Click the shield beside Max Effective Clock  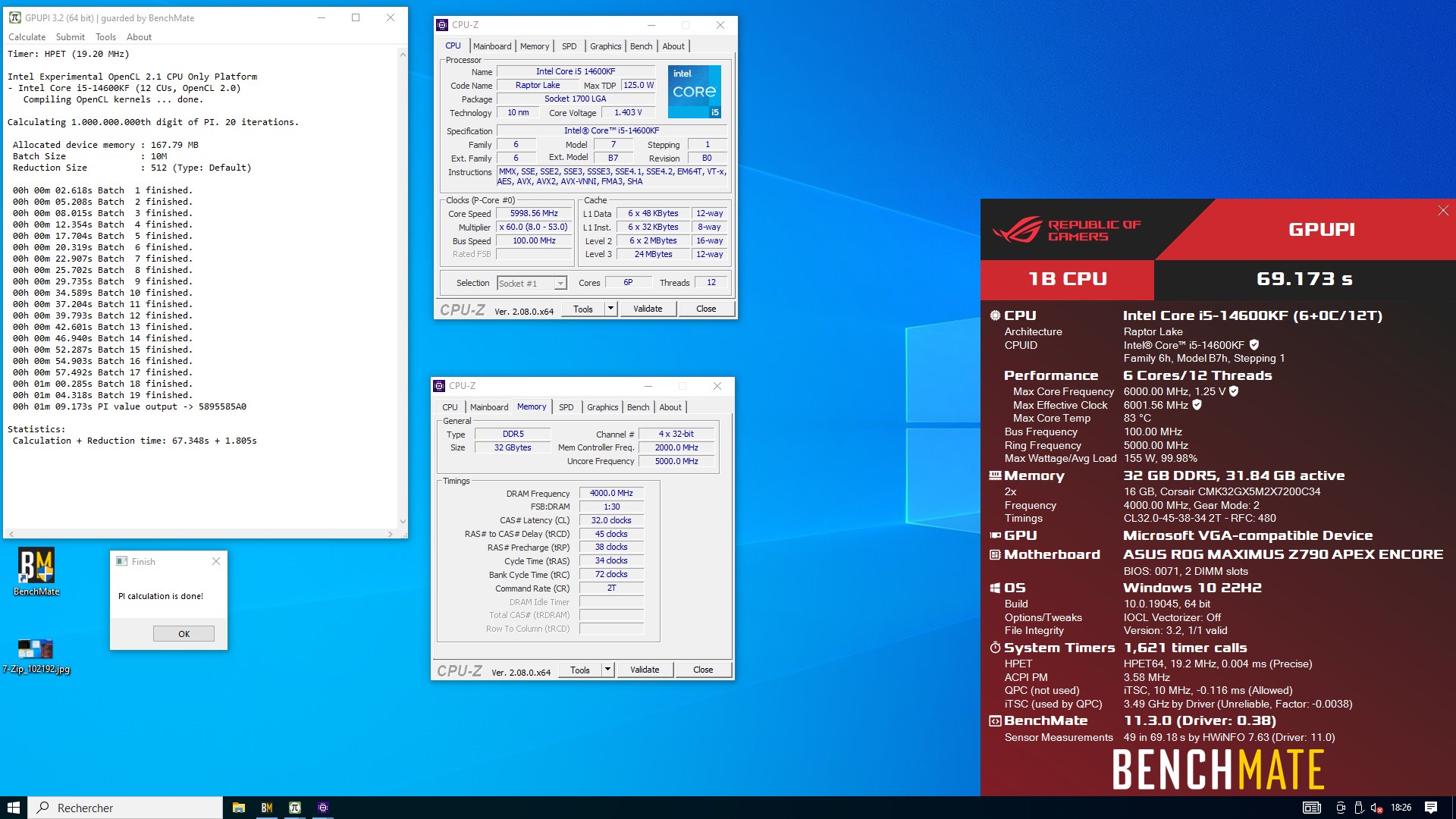[x=1197, y=405]
